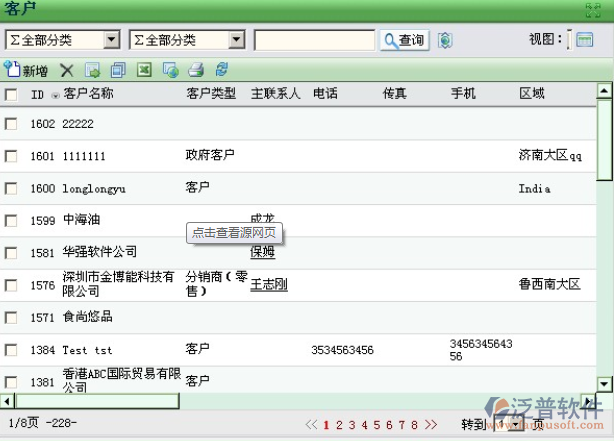Check the row 1384 Test tst checkbox
This screenshot has width=614, height=441.
click(x=11, y=349)
